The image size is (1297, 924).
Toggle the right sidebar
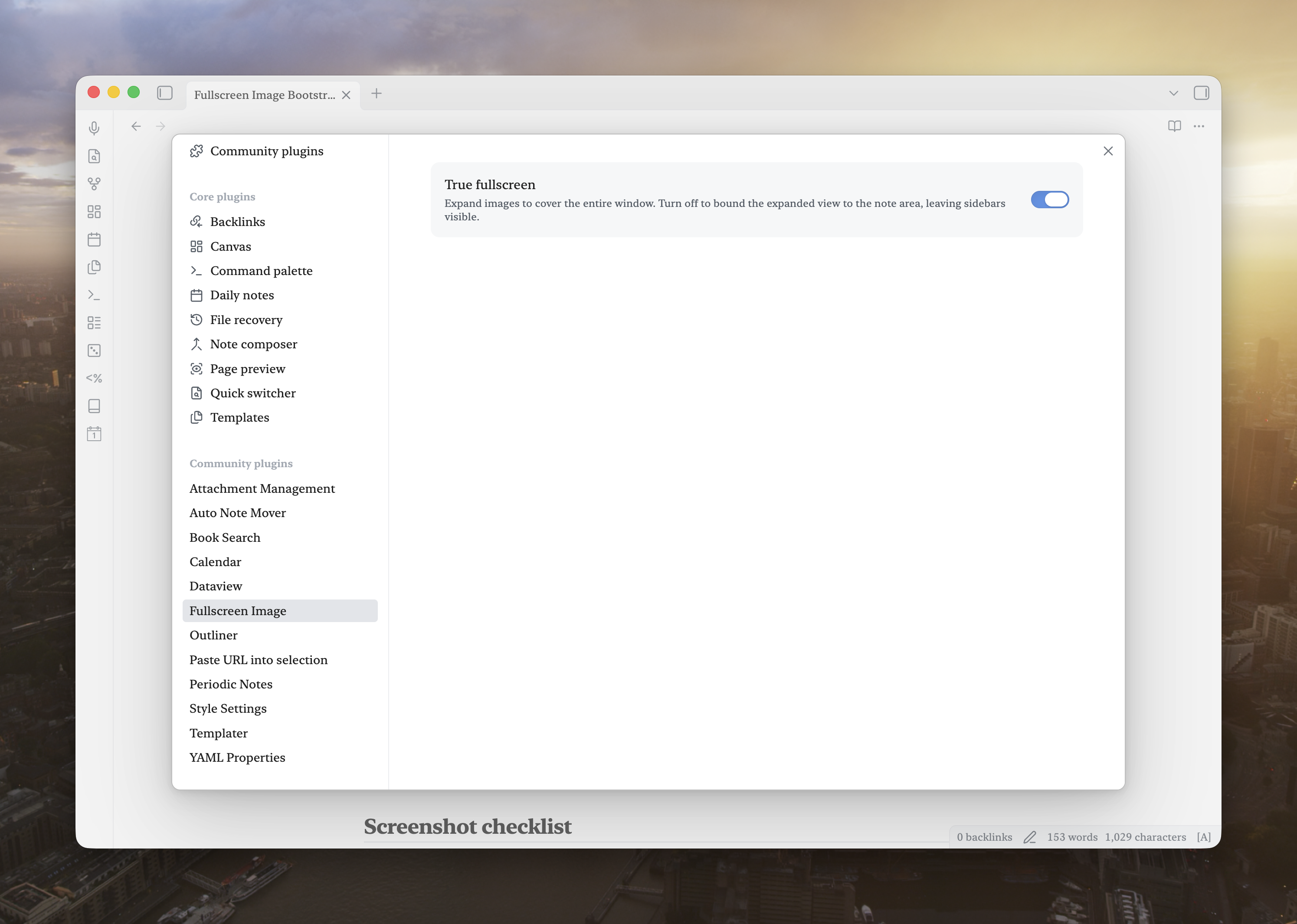pos(1202,93)
